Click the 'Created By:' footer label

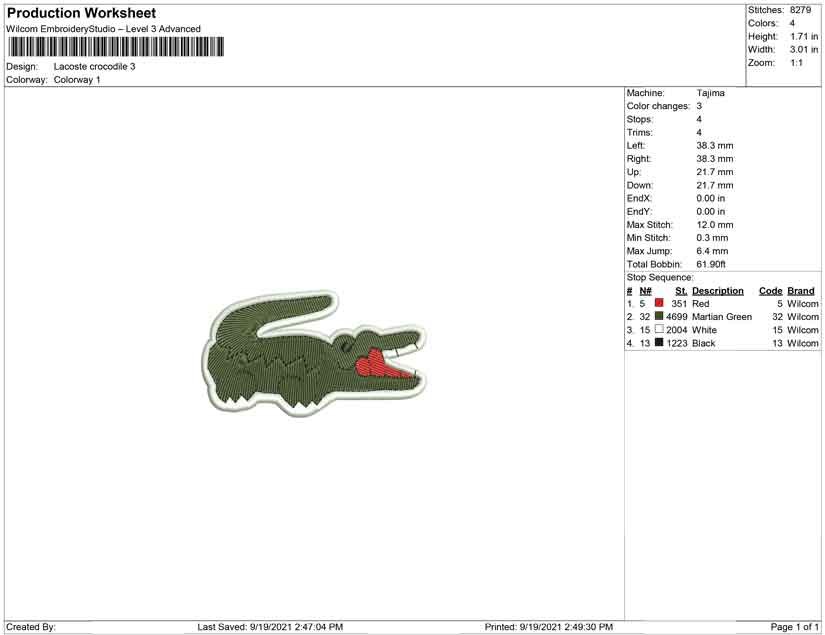(x=31, y=627)
